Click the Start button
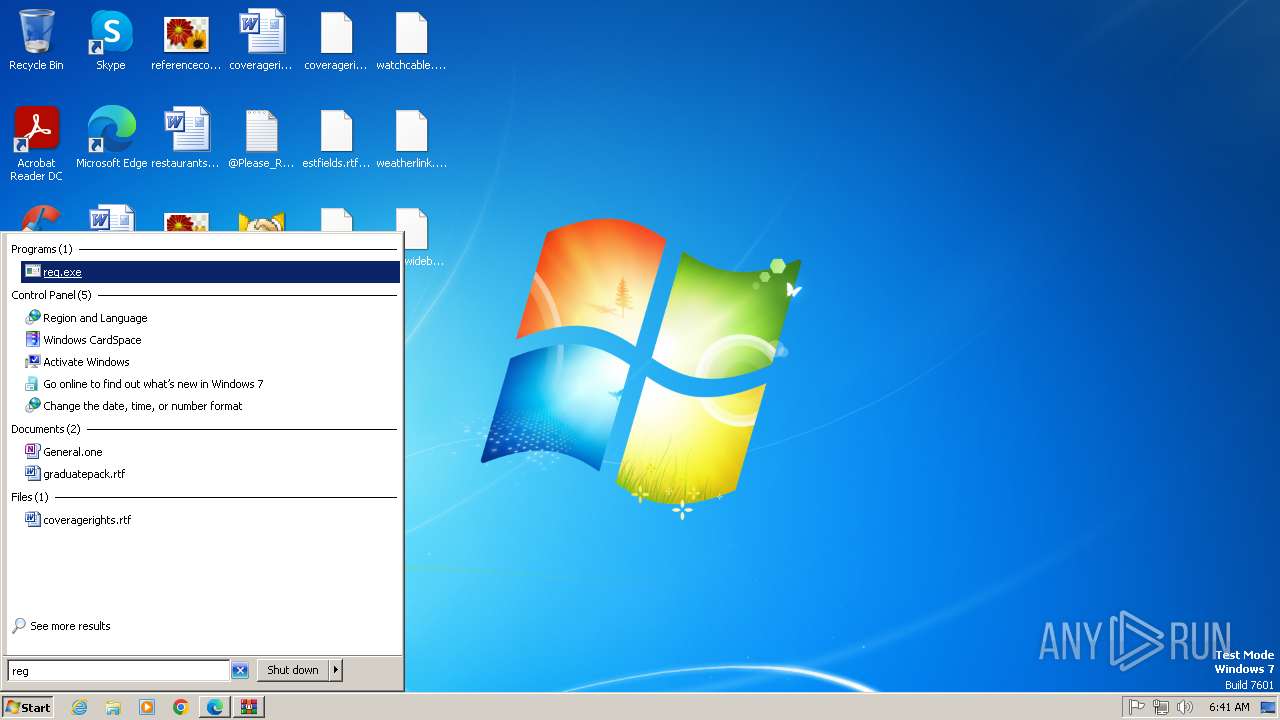Screen dimensions: 1280x720 (x=28, y=707)
